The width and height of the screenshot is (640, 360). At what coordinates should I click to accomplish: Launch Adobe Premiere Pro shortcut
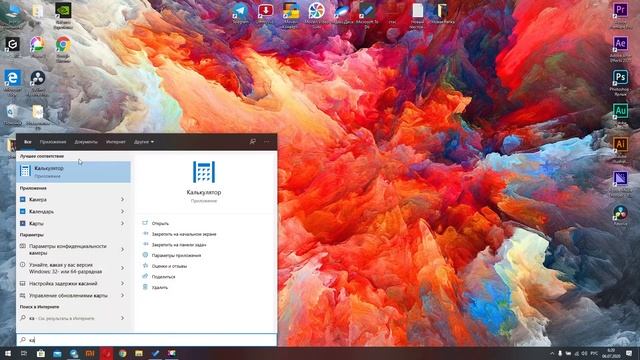pos(620,9)
